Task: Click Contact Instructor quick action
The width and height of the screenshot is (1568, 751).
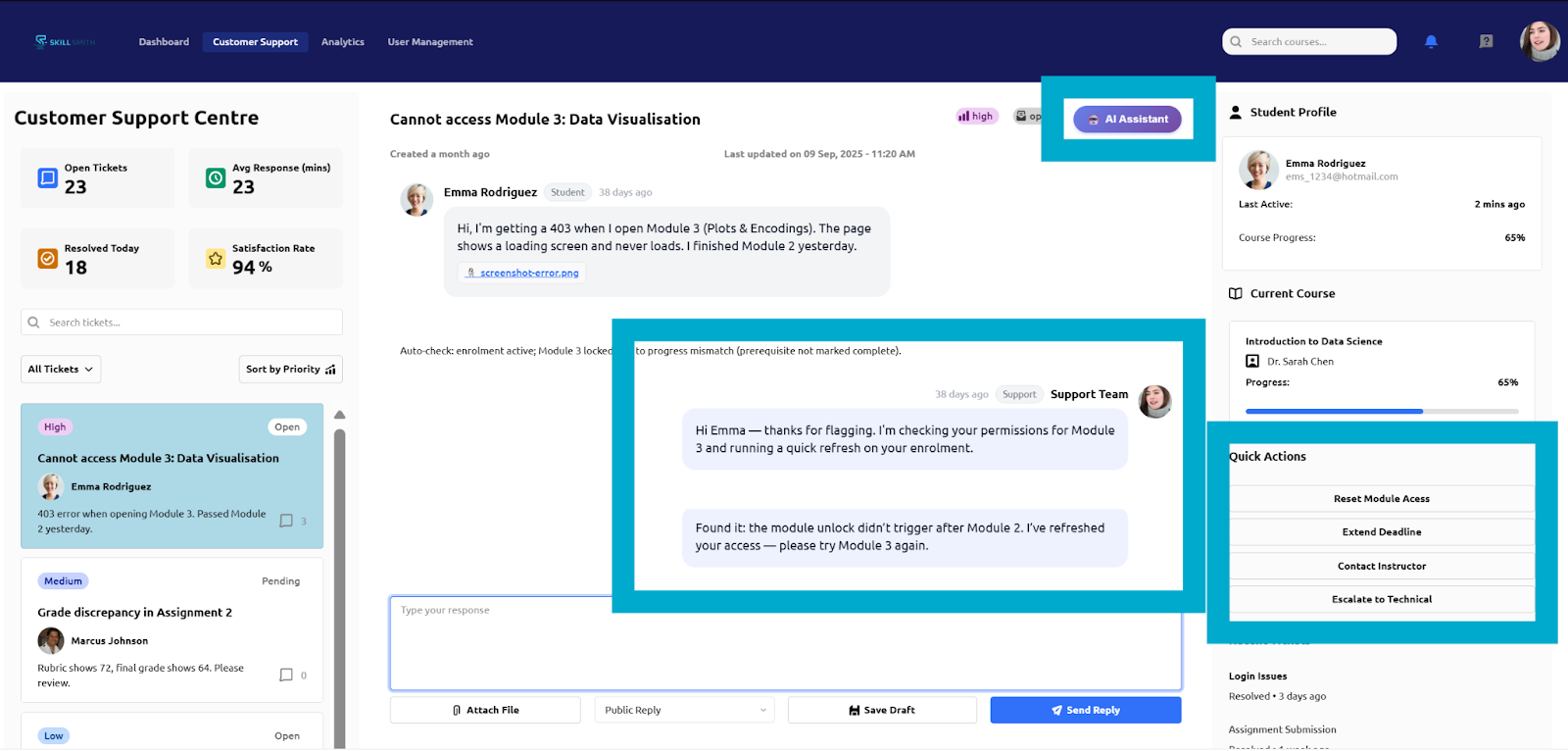Action: click(x=1382, y=567)
